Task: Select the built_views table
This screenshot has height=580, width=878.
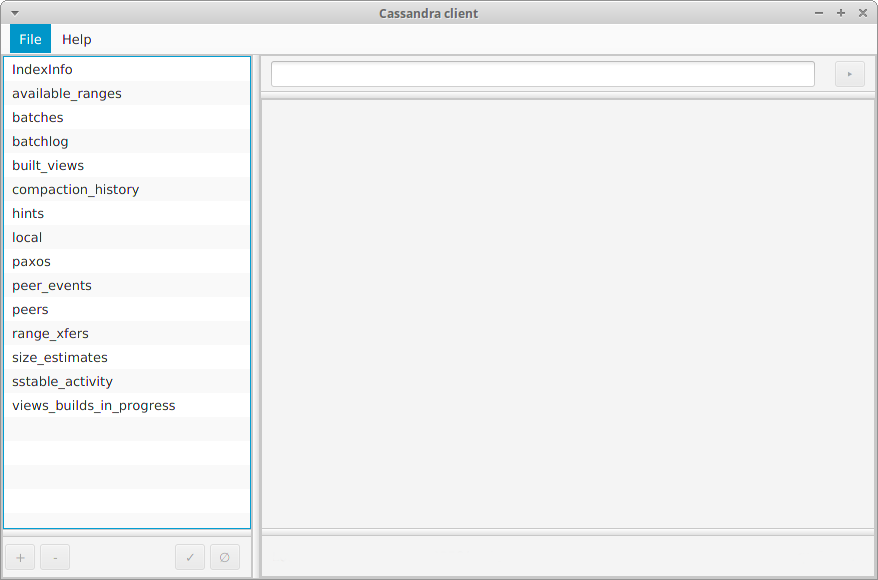Action: click(x=127, y=166)
